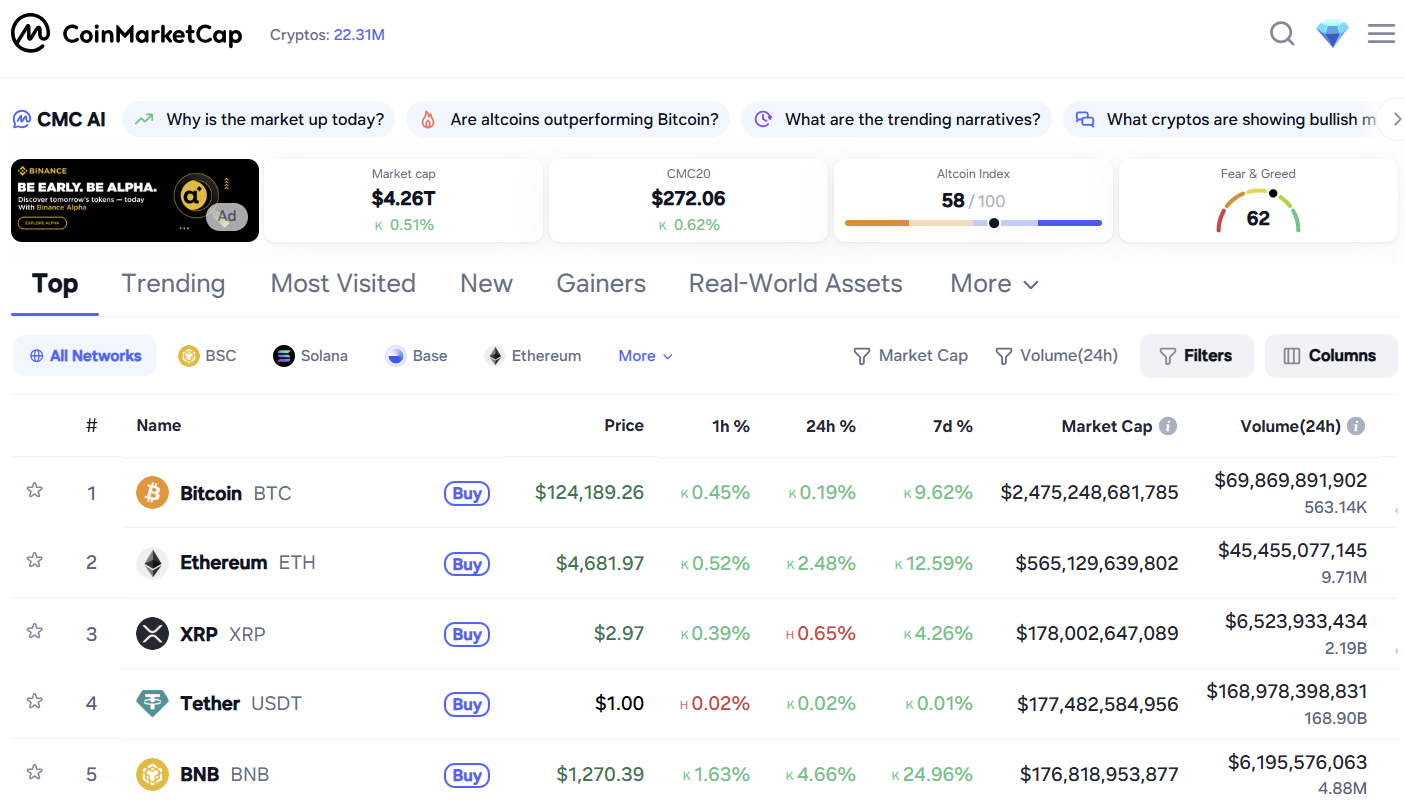Open the Binance Alpha ad banner
1405x807 pixels.
pos(134,200)
